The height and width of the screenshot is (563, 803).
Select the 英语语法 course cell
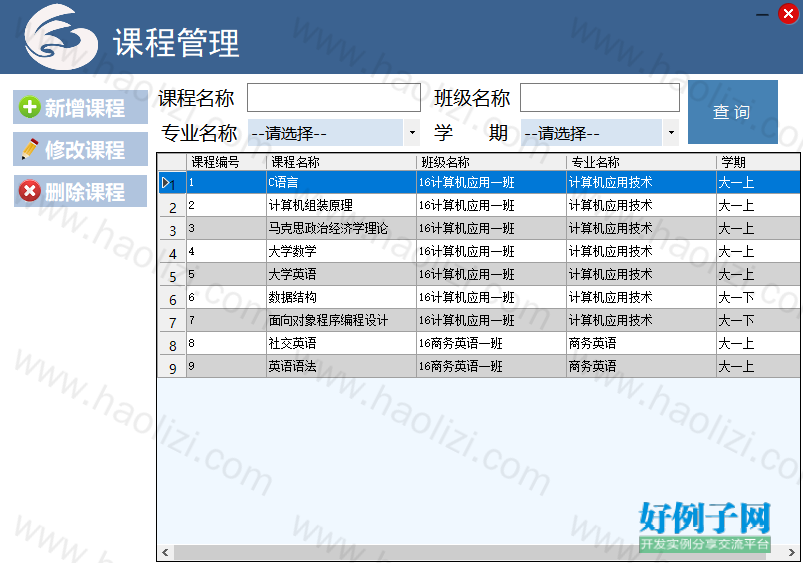point(342,366)
